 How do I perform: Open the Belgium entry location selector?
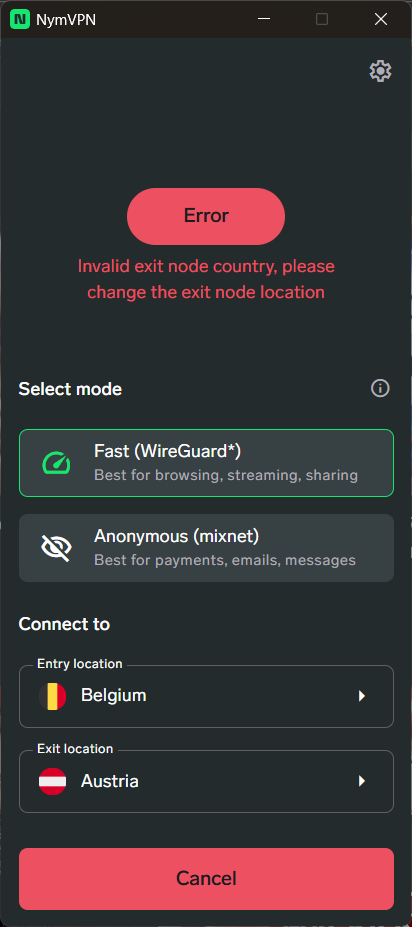[206, 696]
